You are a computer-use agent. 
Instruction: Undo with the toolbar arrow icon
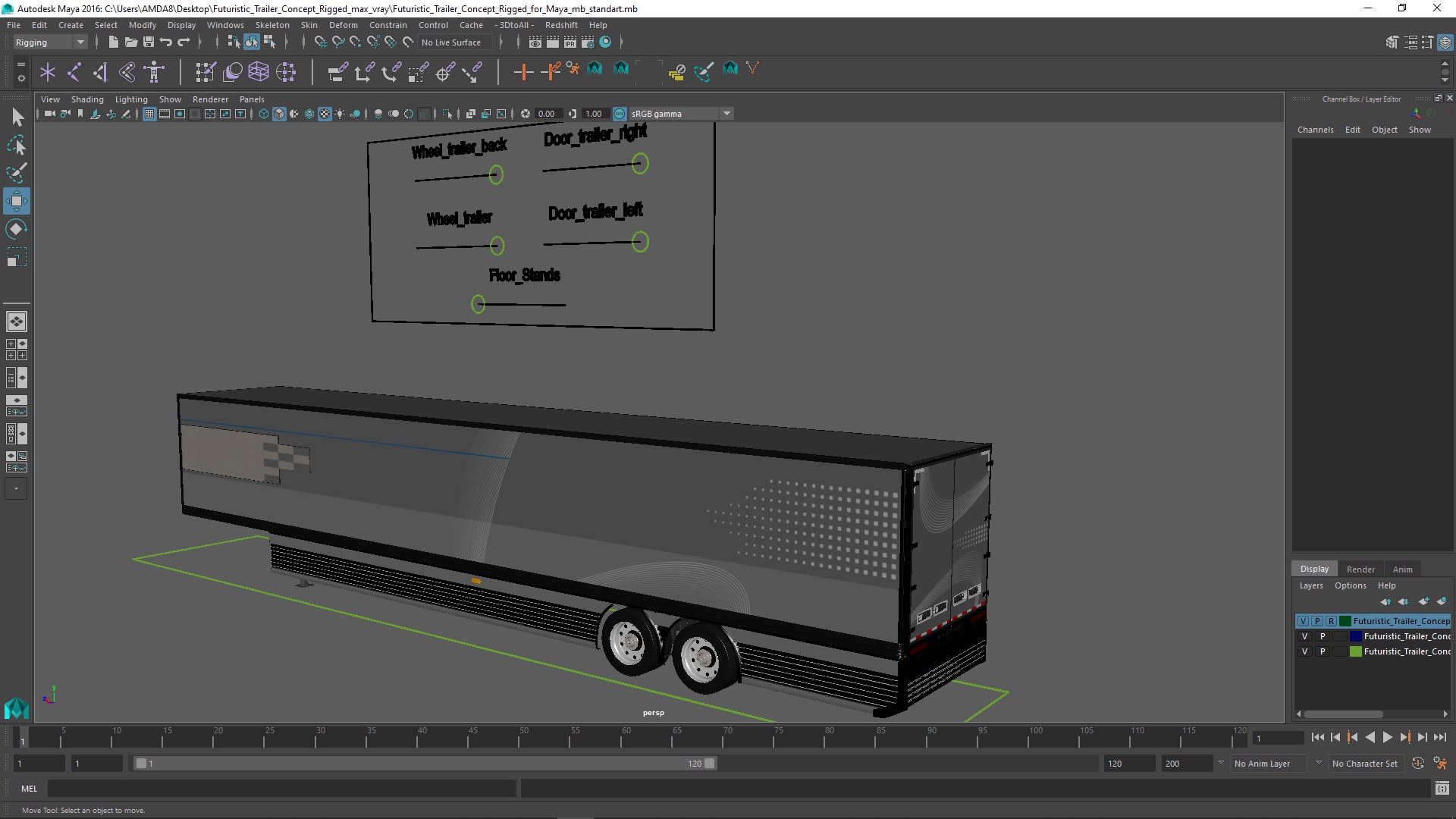tap(166, 42)
